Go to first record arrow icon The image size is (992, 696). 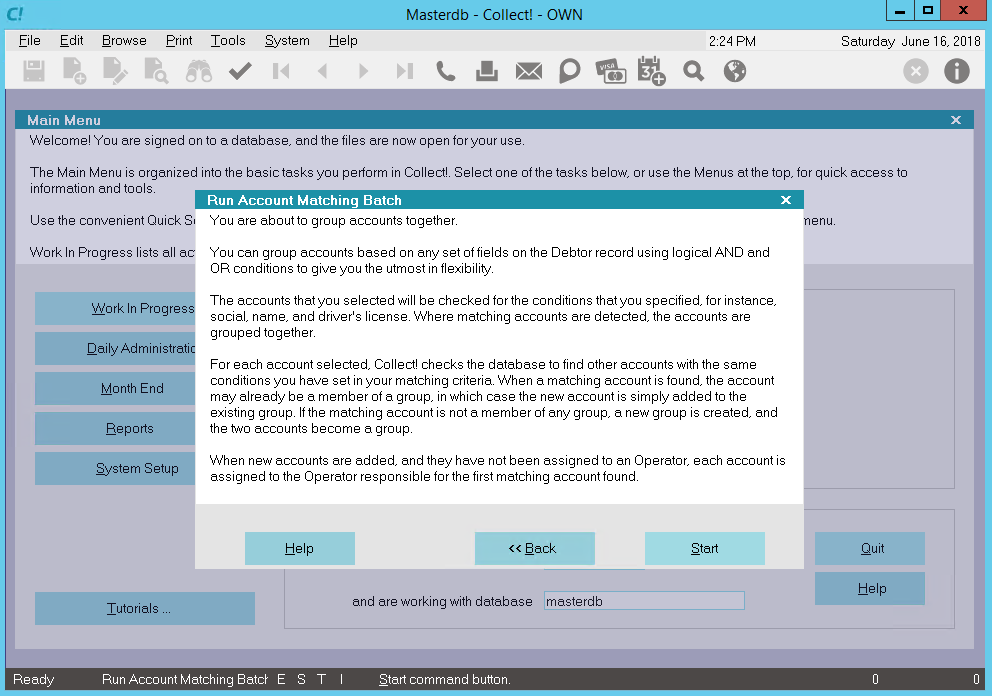pyautogui.click(x=281, y=71)
